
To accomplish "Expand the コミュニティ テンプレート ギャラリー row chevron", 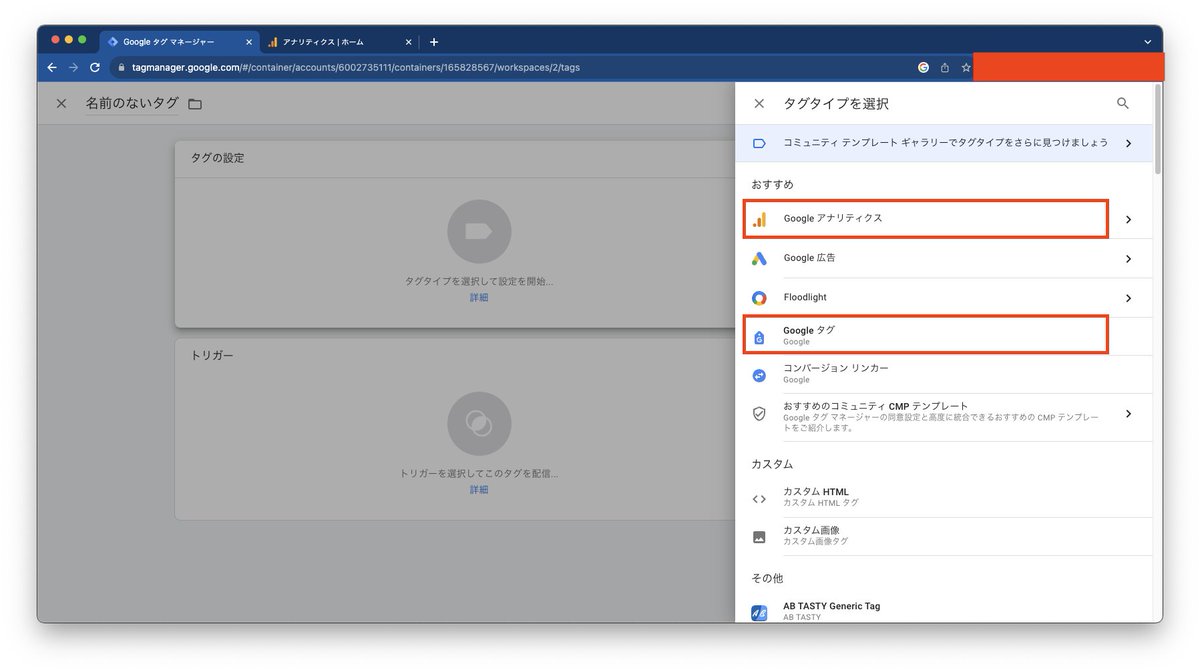I will [x=1128, y=143].
